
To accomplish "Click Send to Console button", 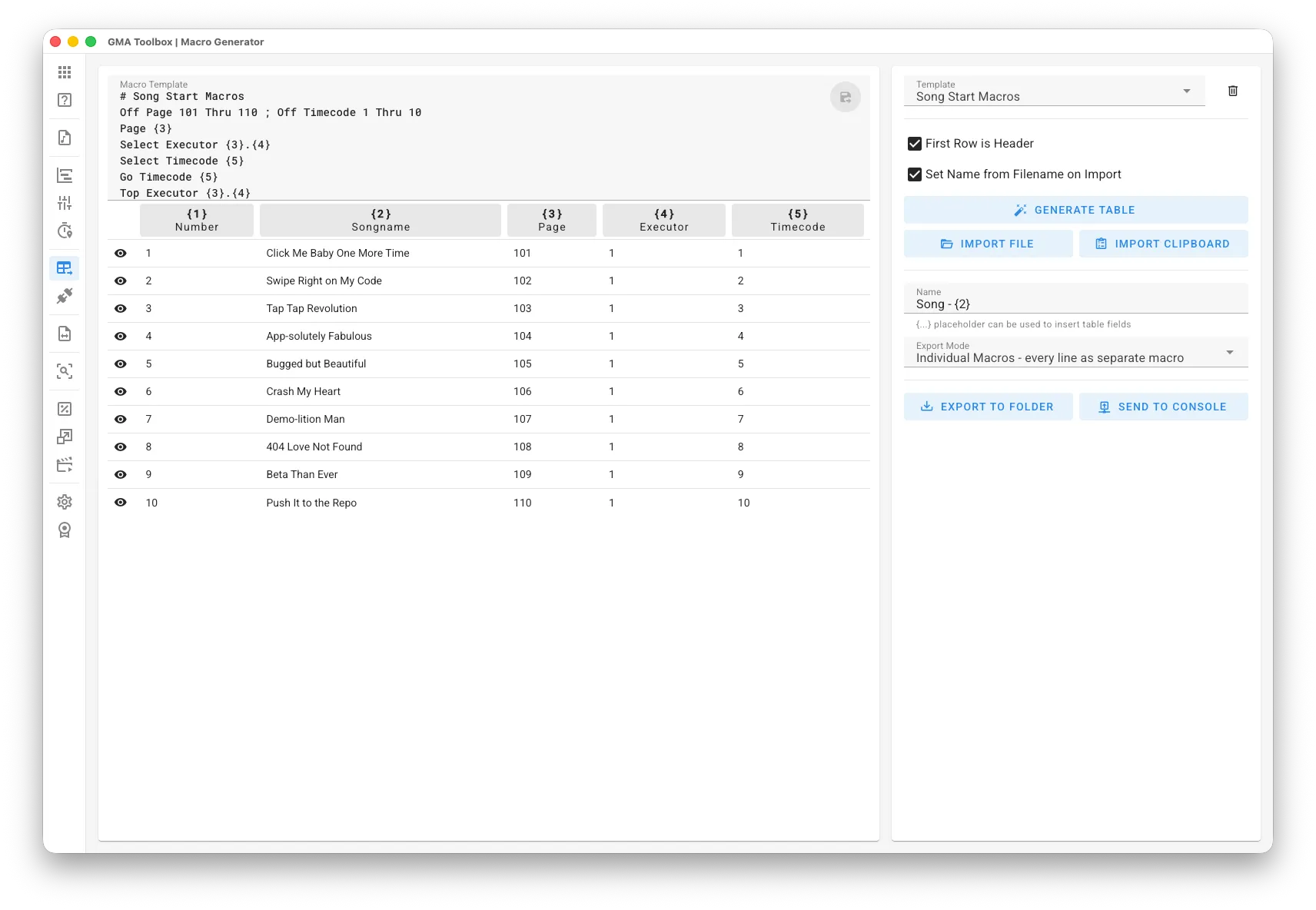I will [1162, 407].
